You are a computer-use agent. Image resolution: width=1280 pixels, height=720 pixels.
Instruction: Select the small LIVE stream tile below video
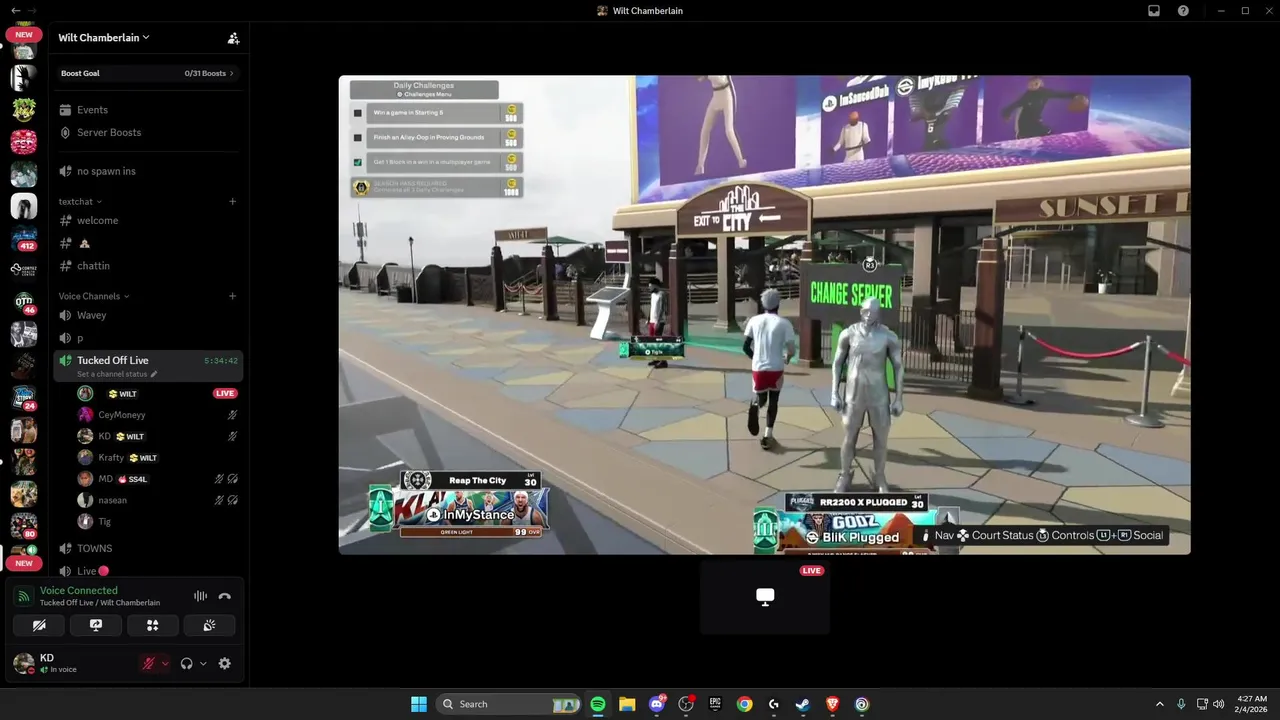point(765,597)
